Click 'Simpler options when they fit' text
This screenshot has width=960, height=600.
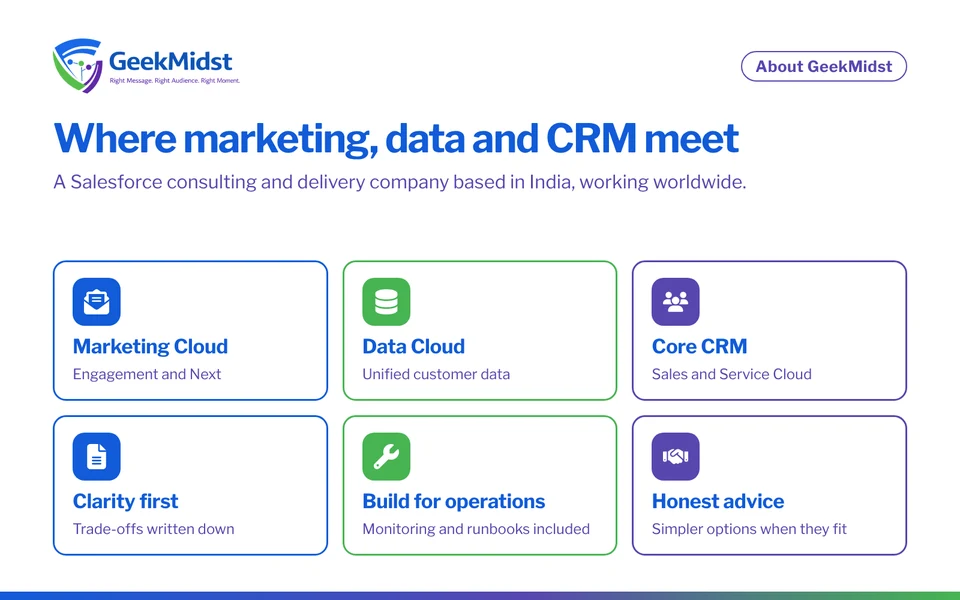pos(749,529)
